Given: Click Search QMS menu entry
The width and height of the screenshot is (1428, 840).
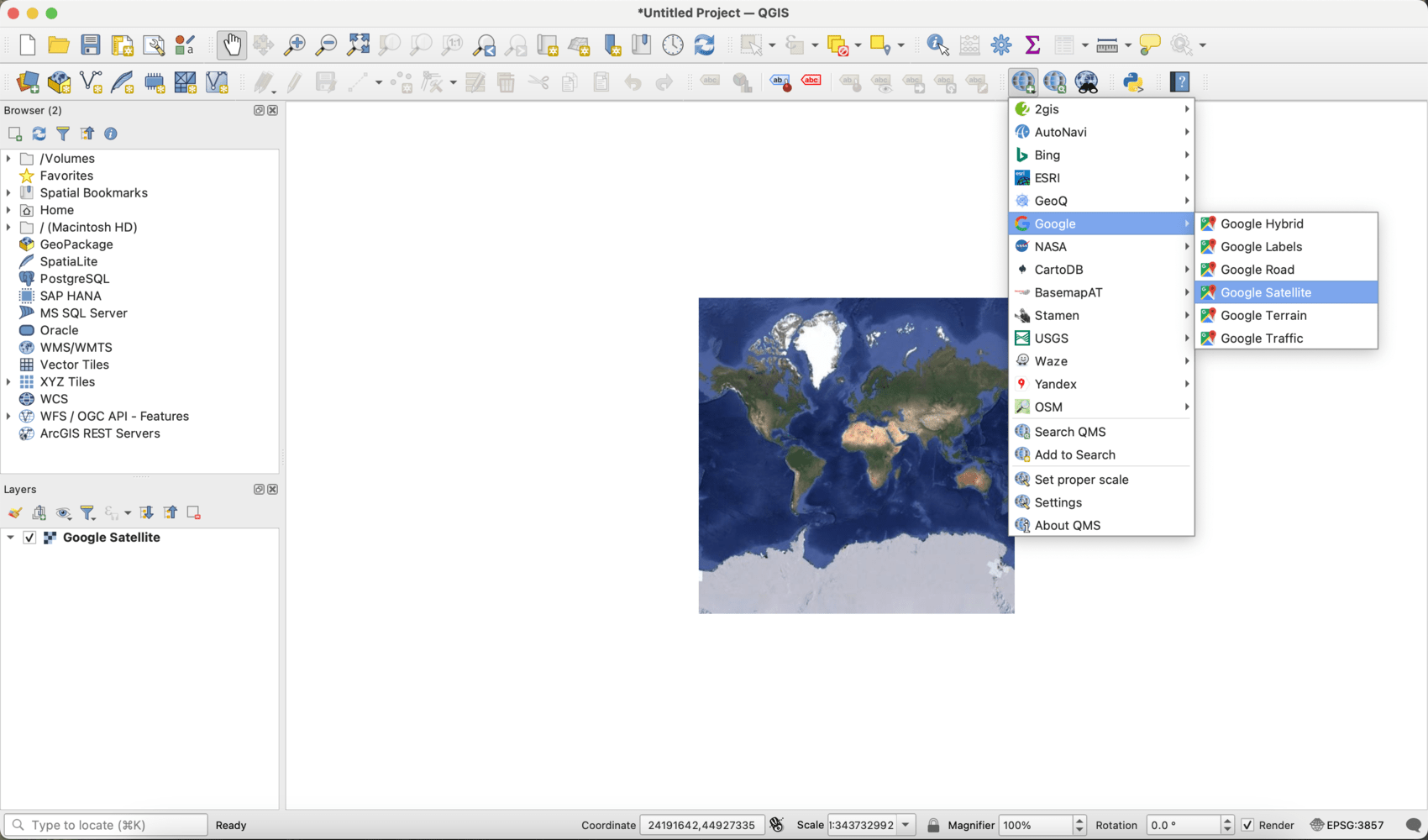Looking at the screenshot, I should pos(1101,432).
